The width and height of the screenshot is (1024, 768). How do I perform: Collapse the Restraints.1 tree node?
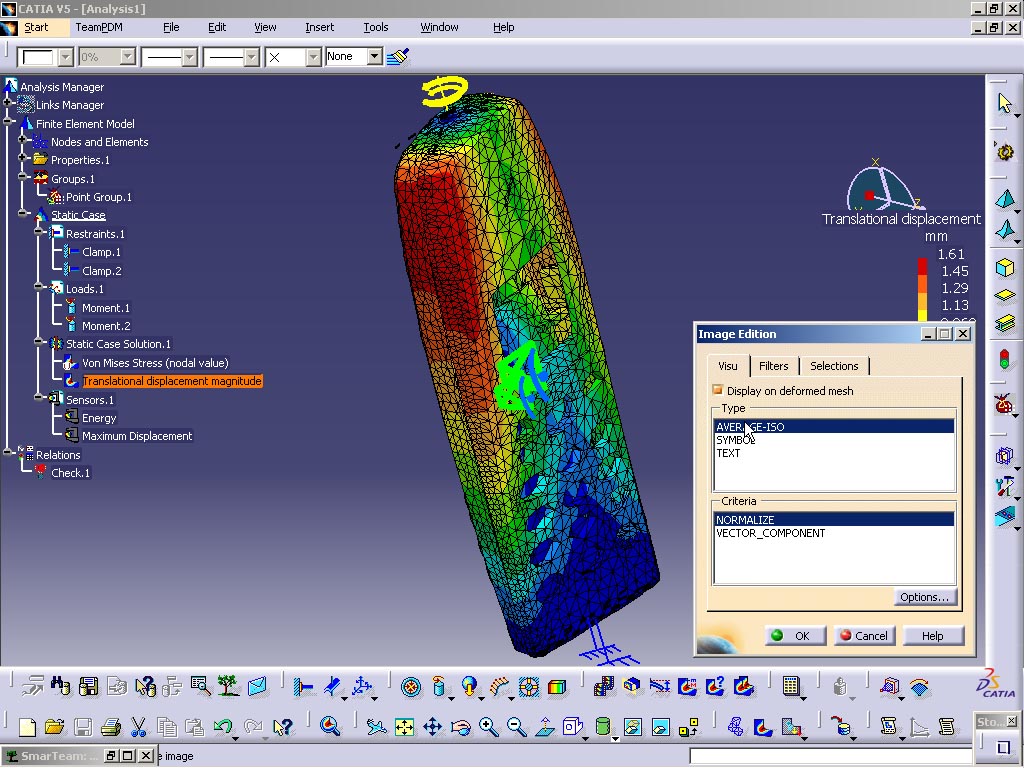(x=39, y=233)
